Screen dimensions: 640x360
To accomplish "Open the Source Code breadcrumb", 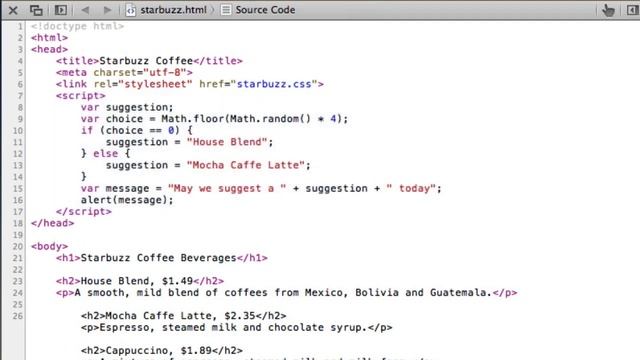I will point(265,10).
